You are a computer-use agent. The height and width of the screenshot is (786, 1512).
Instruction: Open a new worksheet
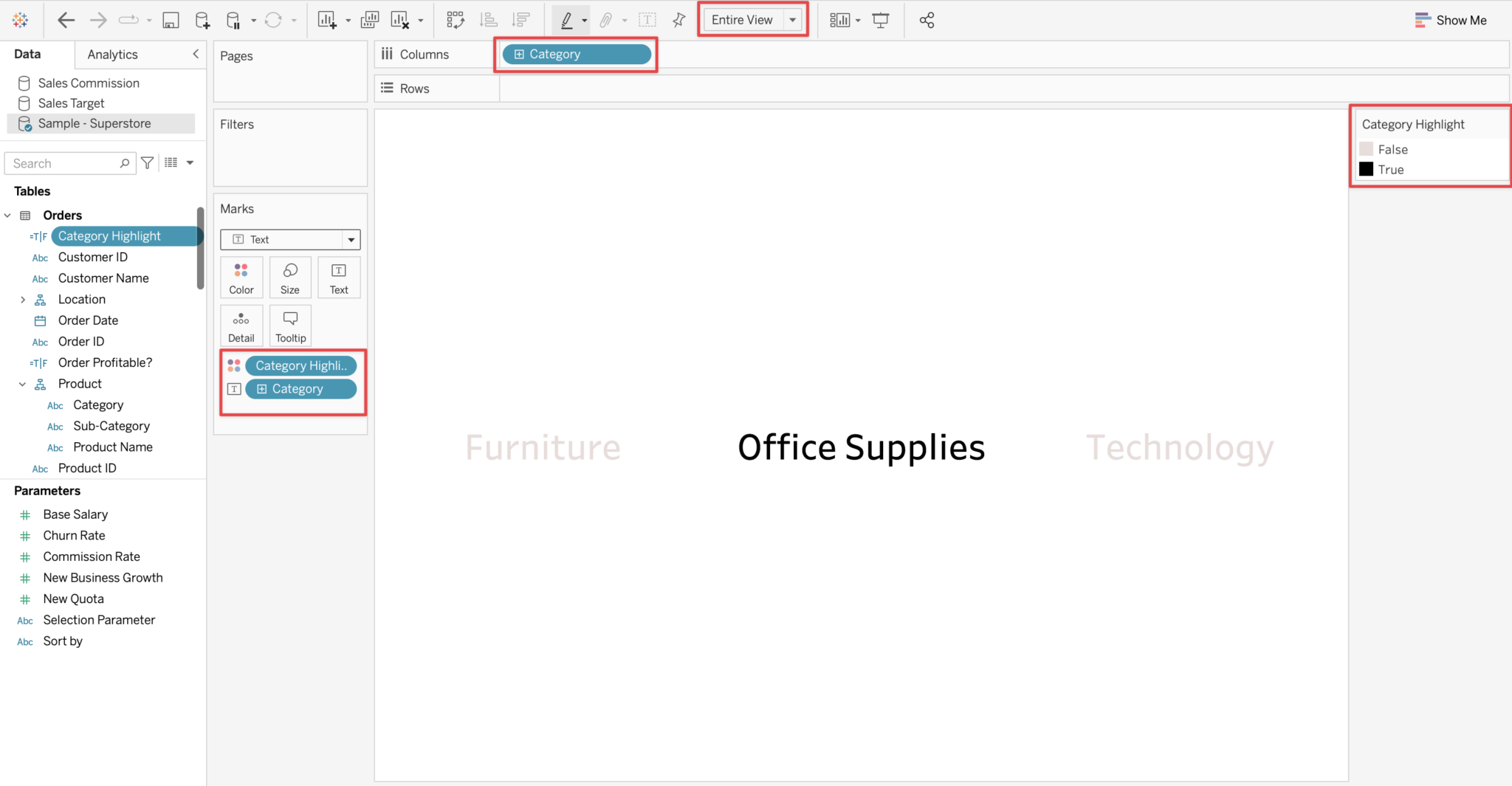(202, 20)
